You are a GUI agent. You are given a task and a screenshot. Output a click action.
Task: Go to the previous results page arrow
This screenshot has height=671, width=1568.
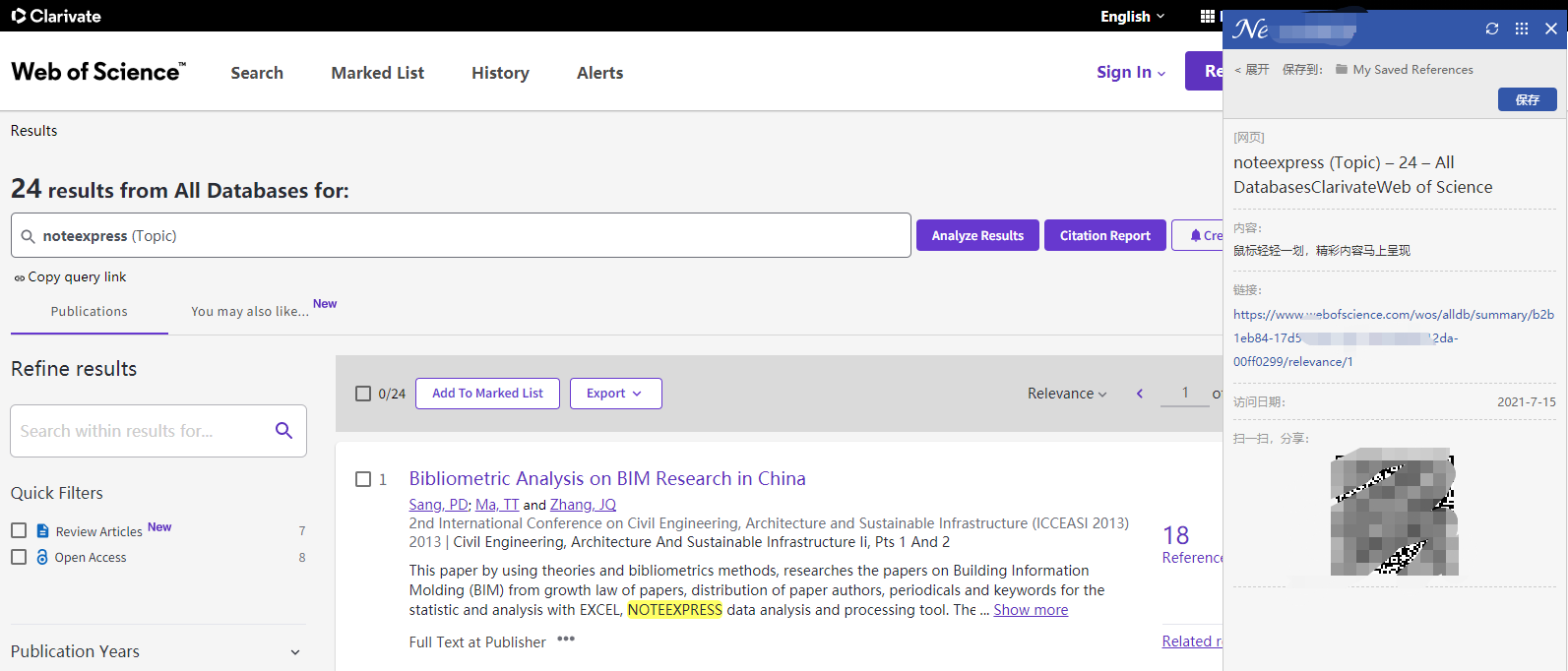(x=1140, y=394)
